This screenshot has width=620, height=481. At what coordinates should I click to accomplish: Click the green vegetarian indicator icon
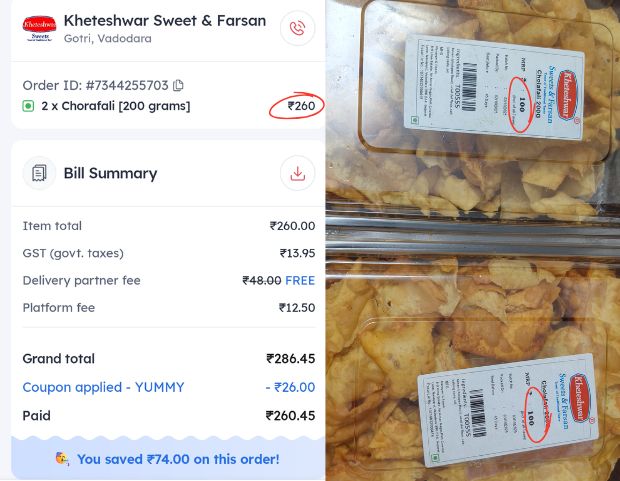coord(28,106)
